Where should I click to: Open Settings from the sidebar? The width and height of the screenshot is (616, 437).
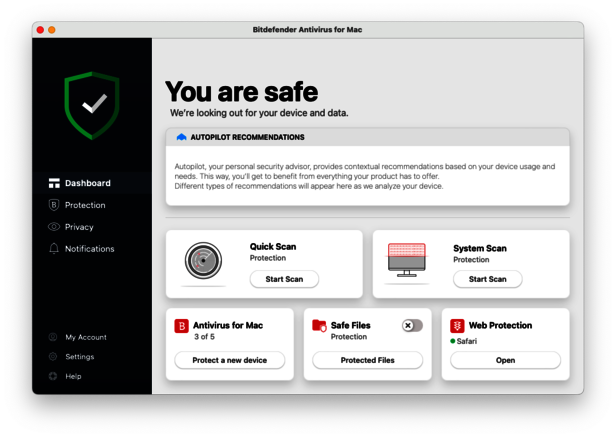pos(79,357)
